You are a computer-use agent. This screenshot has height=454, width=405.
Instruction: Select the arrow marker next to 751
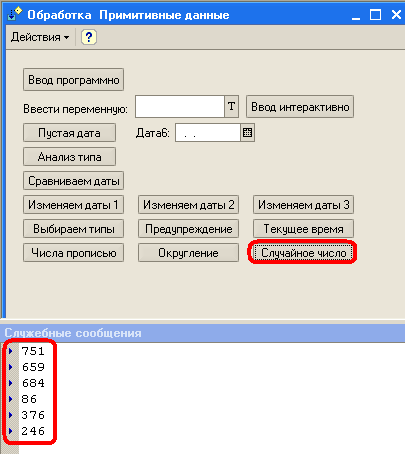tap(11, 351)
